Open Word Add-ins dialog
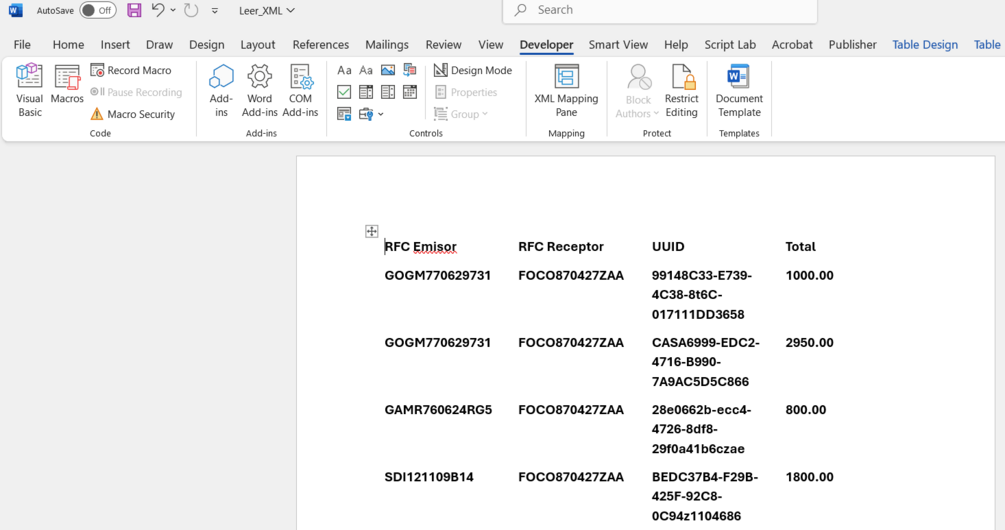 point(260,91)
